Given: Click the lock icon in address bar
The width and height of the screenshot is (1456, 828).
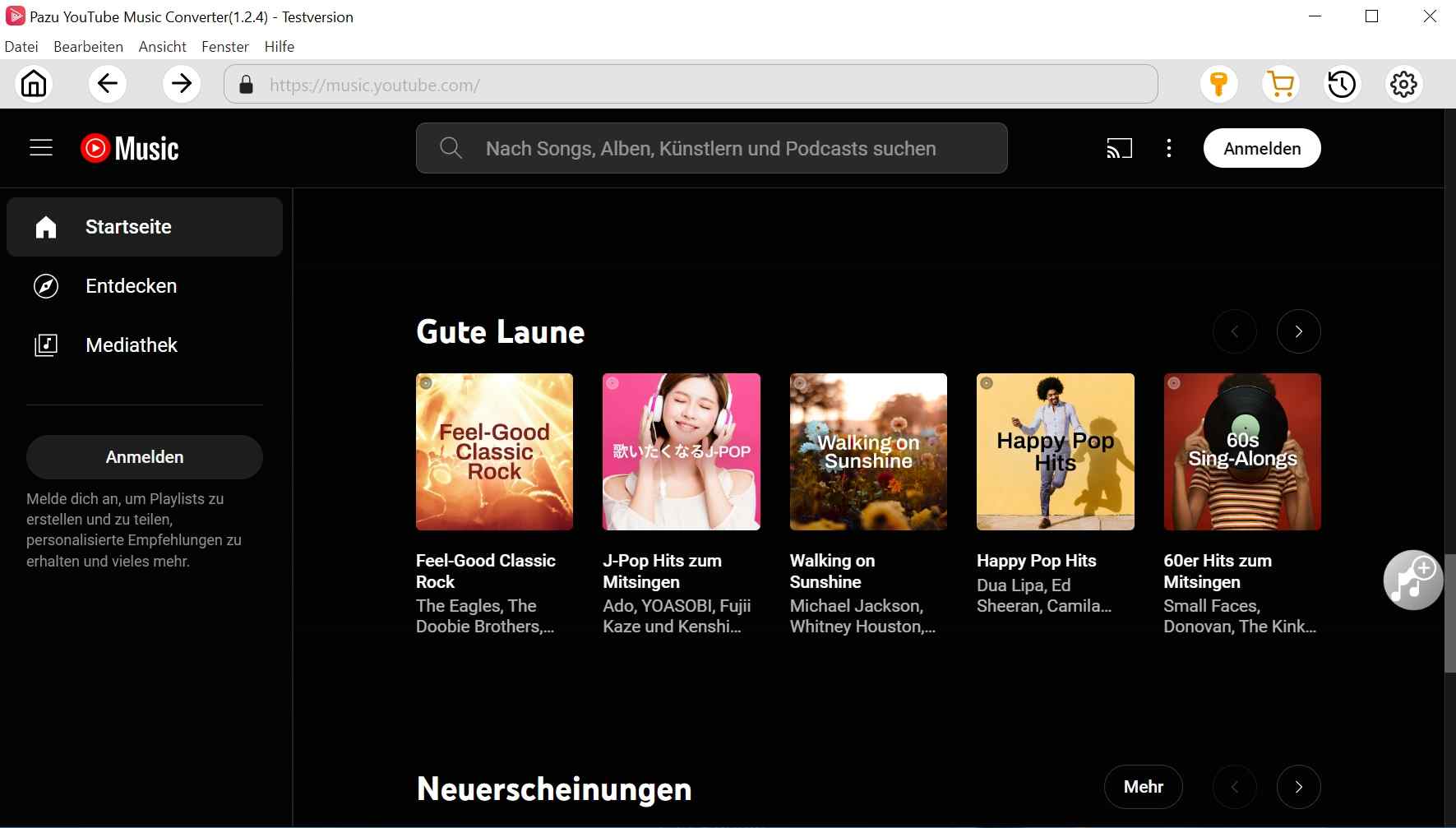Looking at the screenshot, I should 246,85.
